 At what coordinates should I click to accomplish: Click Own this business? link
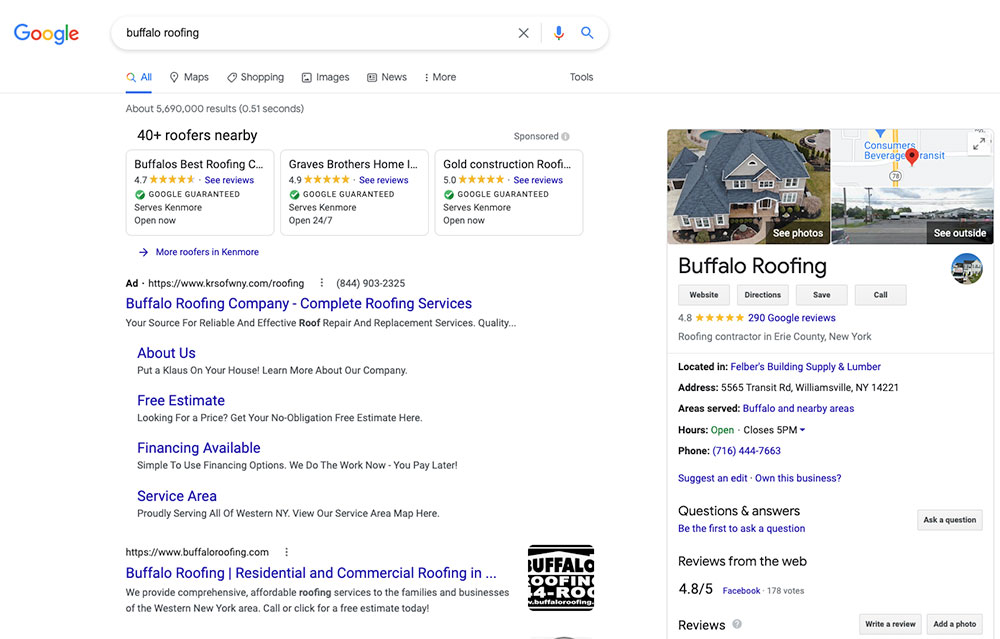798,478
